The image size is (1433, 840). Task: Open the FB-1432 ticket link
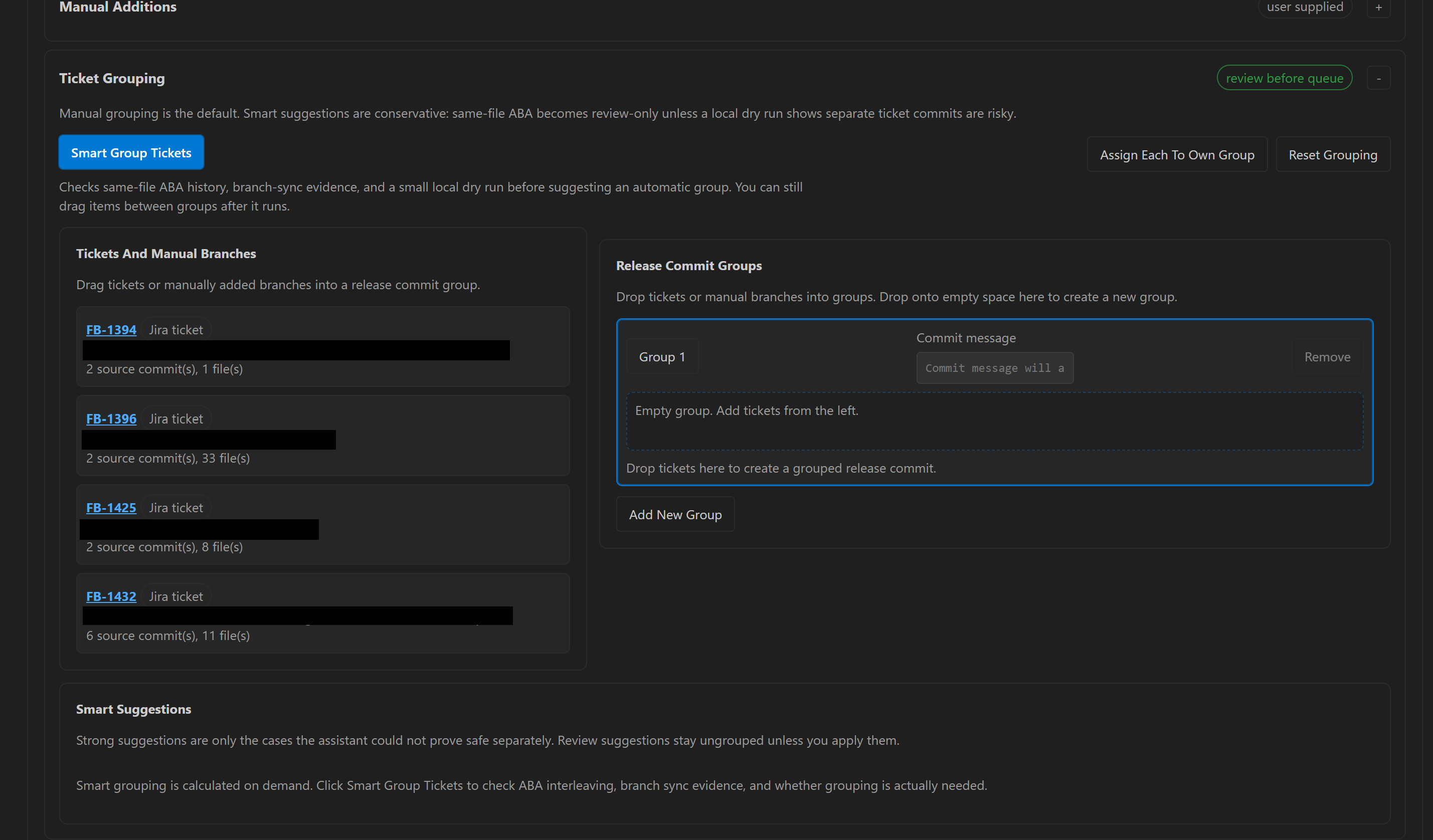pyautogui.click(x=111, y=596)
